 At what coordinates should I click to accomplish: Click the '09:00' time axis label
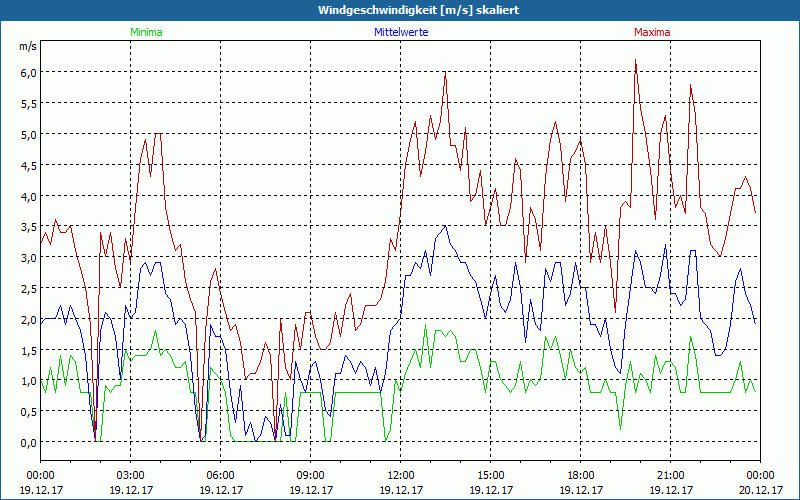pos(310,476)
